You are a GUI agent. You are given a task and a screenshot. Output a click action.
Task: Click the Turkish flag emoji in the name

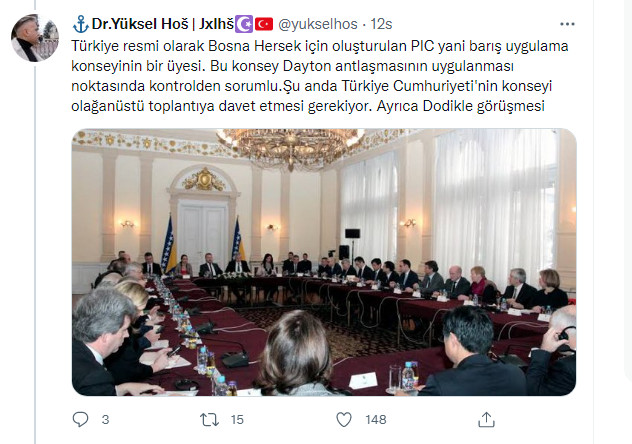click(x=264, y=24)
